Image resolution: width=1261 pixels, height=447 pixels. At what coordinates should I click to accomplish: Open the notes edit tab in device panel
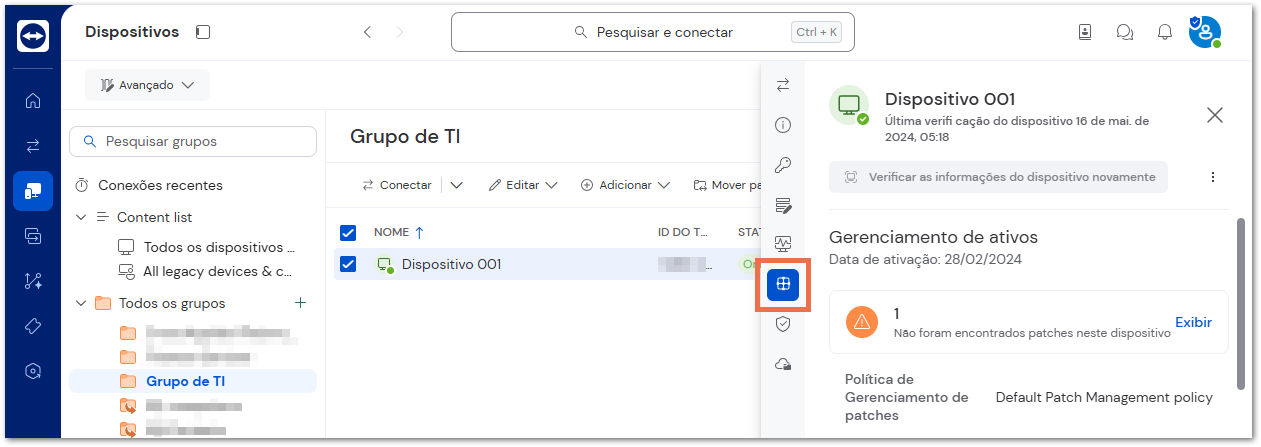tap(783, 205)
